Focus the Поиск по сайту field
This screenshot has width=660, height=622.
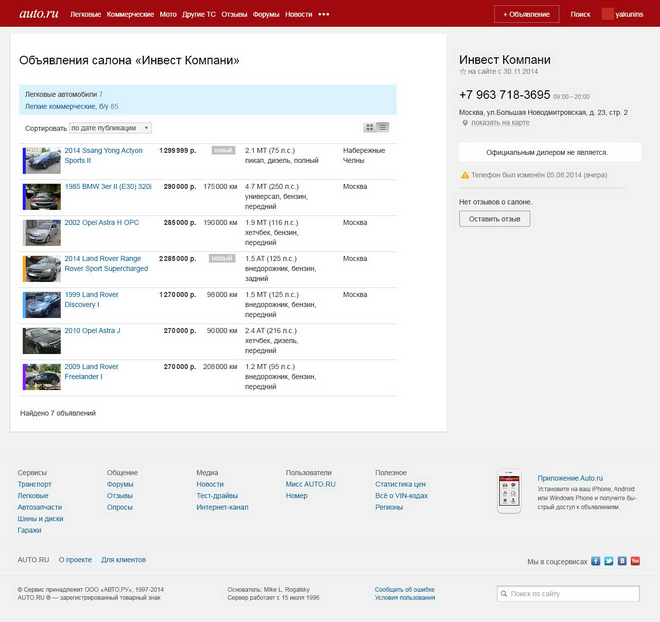(x=568, y=594)
